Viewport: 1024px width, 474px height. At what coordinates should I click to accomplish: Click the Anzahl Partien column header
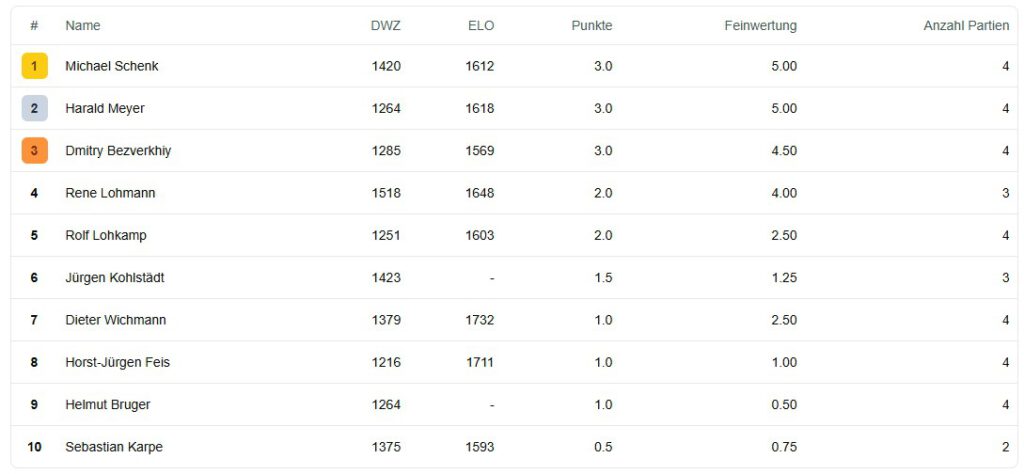point(965,25)
